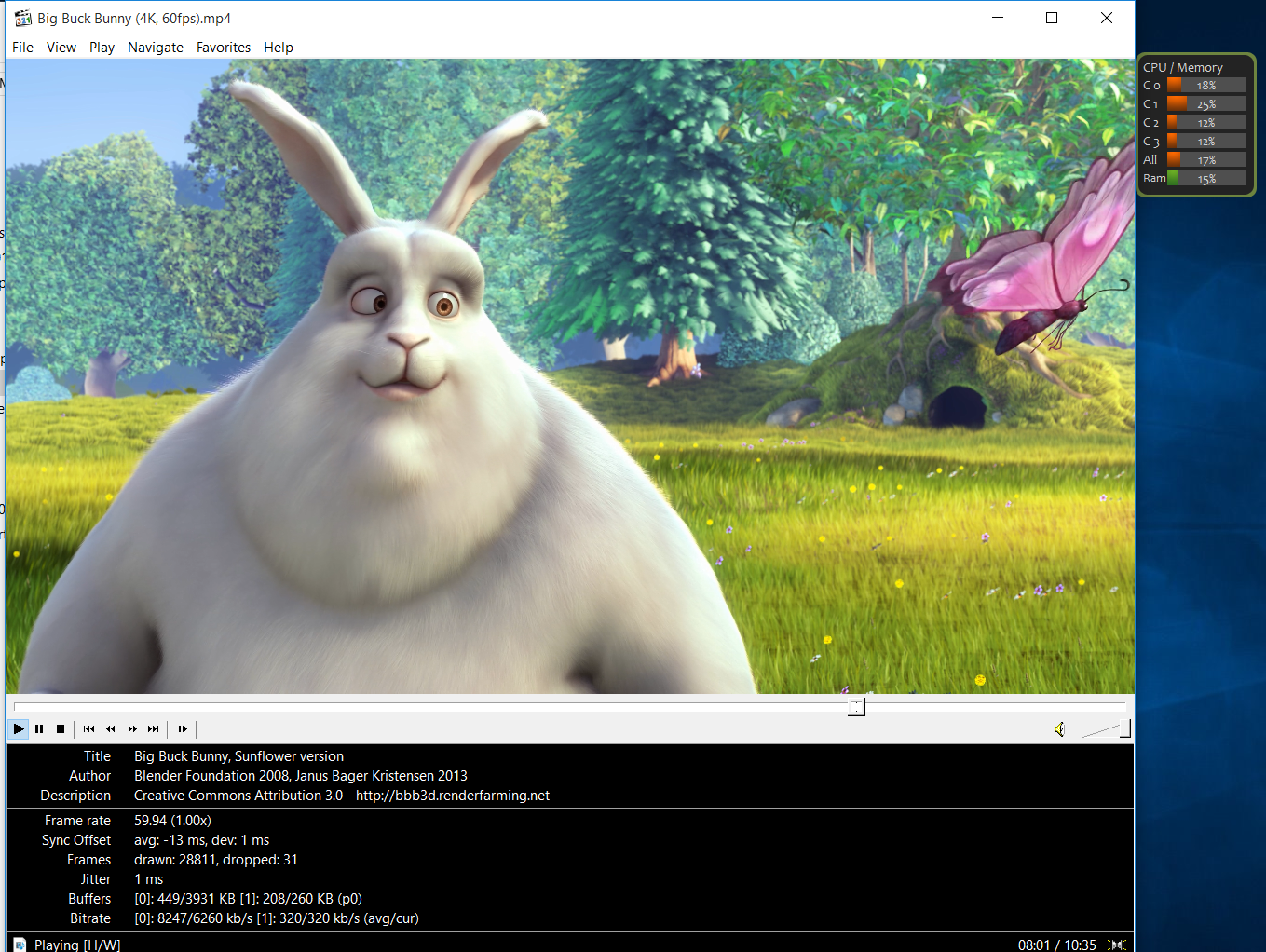Mute audio with the speaker icon
This screenshot has width=1266, height=952.
point(1059,728)
